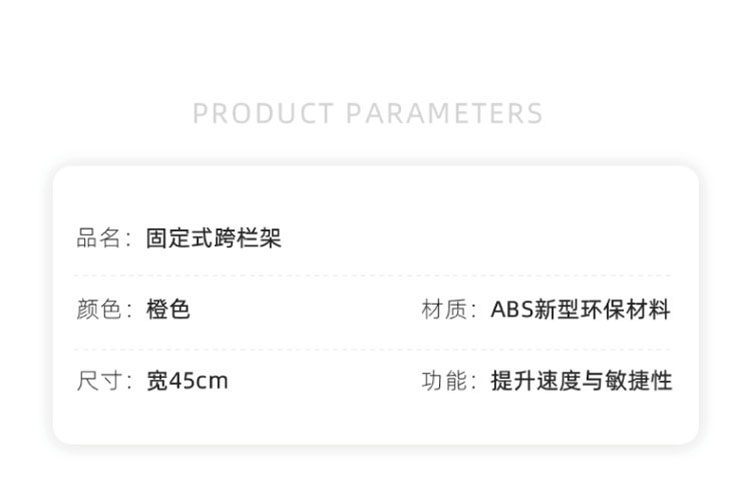Select the 尺寸 label

[x=99, y=381]
